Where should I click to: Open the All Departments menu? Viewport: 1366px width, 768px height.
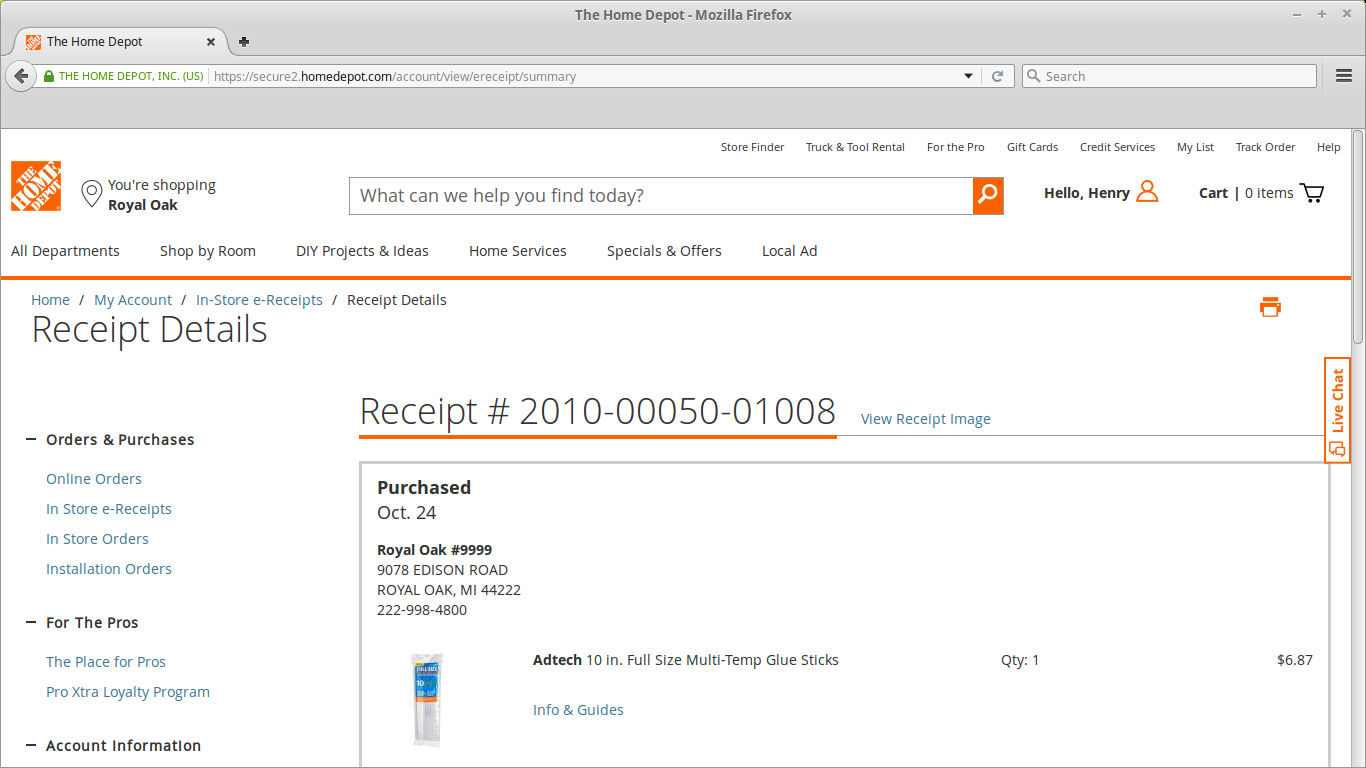point(65,251)
